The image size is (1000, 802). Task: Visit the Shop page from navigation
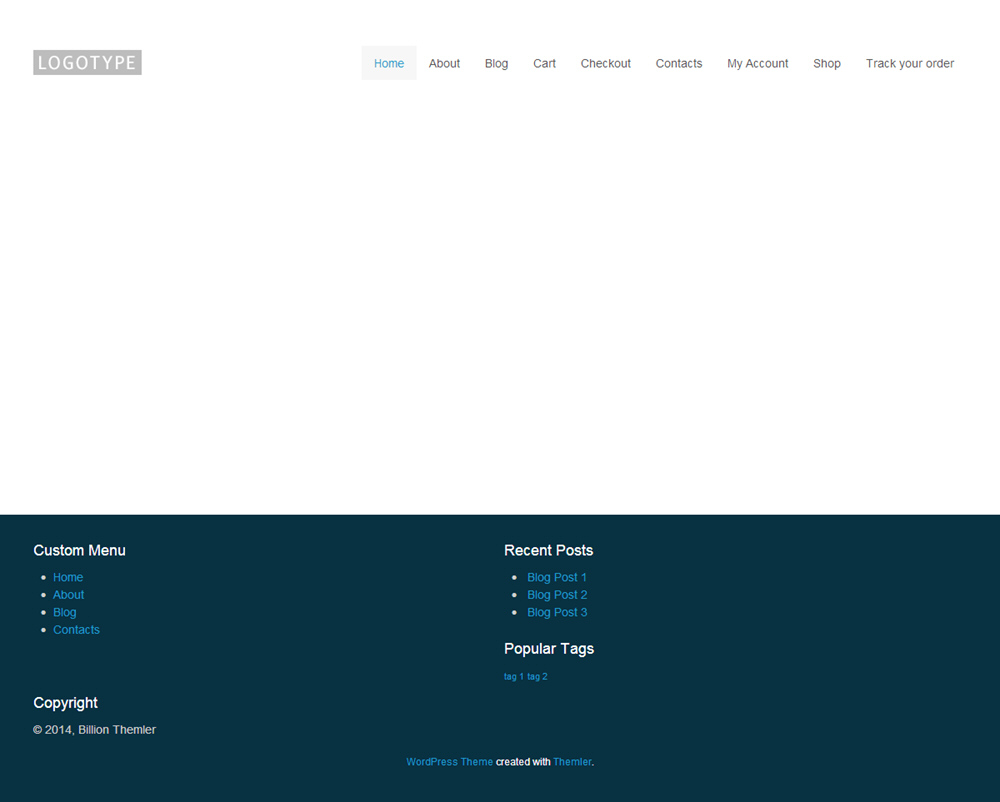(x=826, y=63)
